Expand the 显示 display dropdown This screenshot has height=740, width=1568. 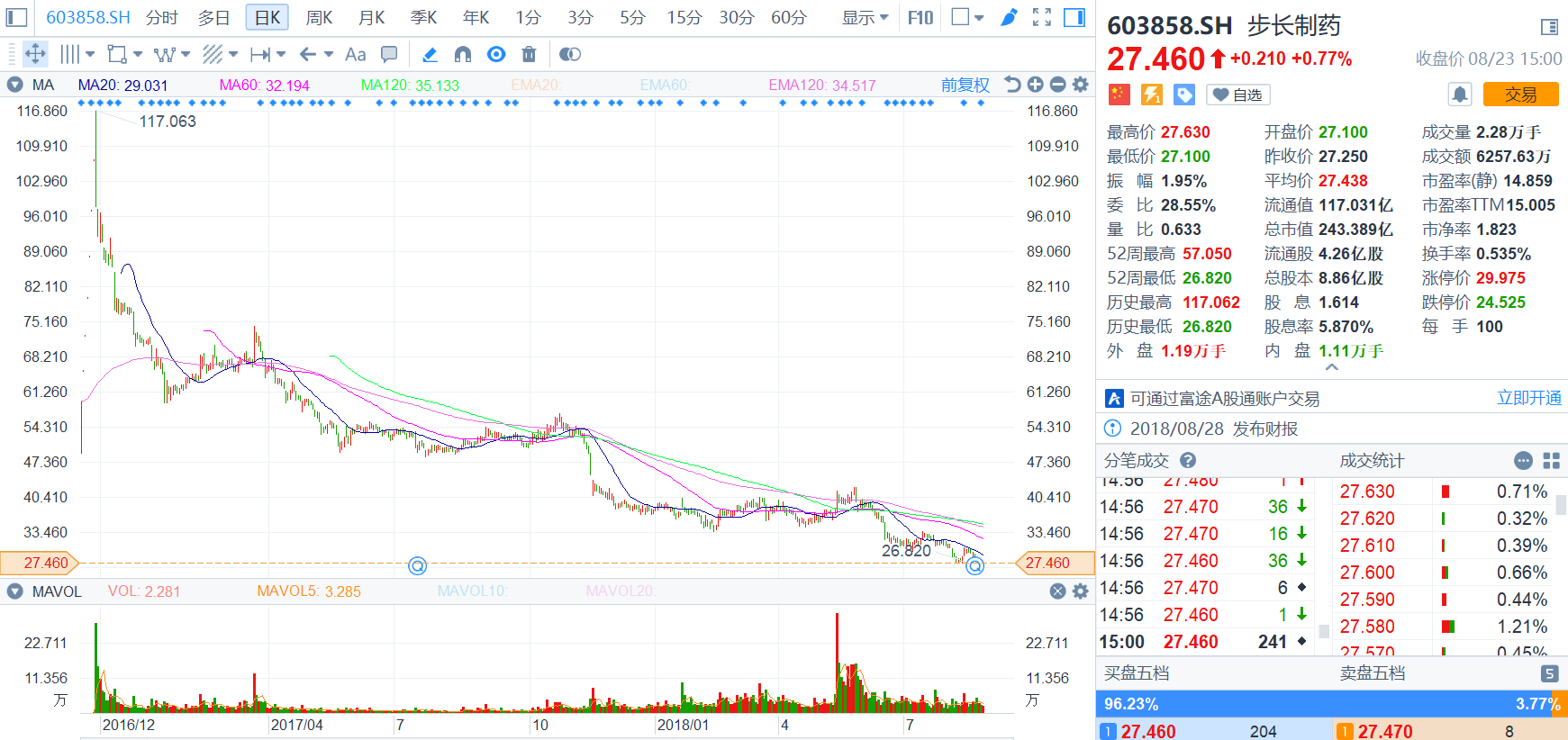click(865, 17)
